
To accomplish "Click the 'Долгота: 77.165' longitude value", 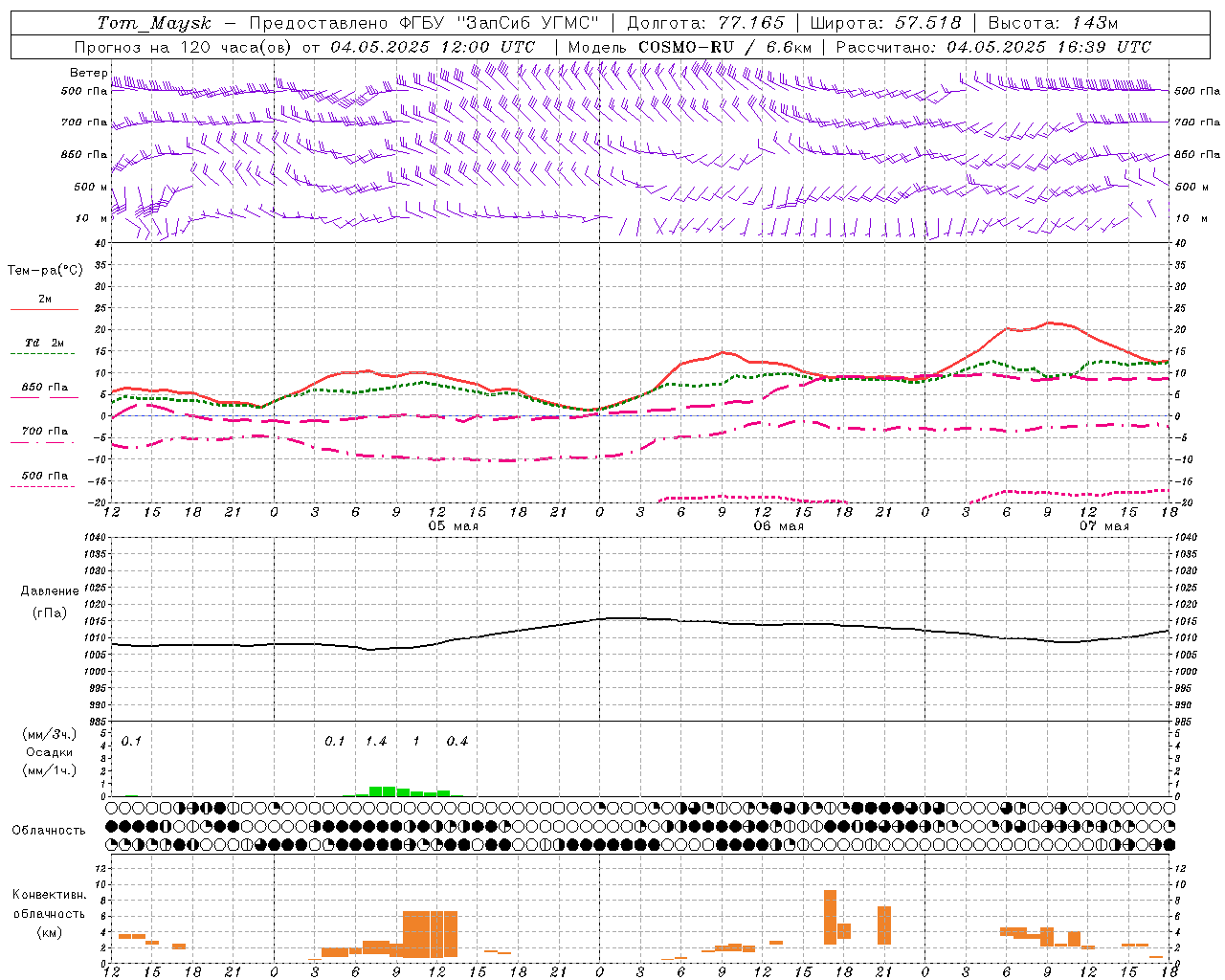I will 705,23.
